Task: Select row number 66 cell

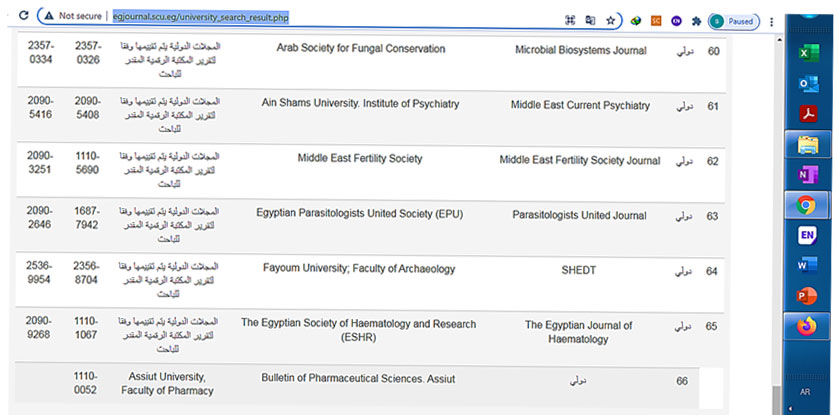Action: [x=682, y=381]
